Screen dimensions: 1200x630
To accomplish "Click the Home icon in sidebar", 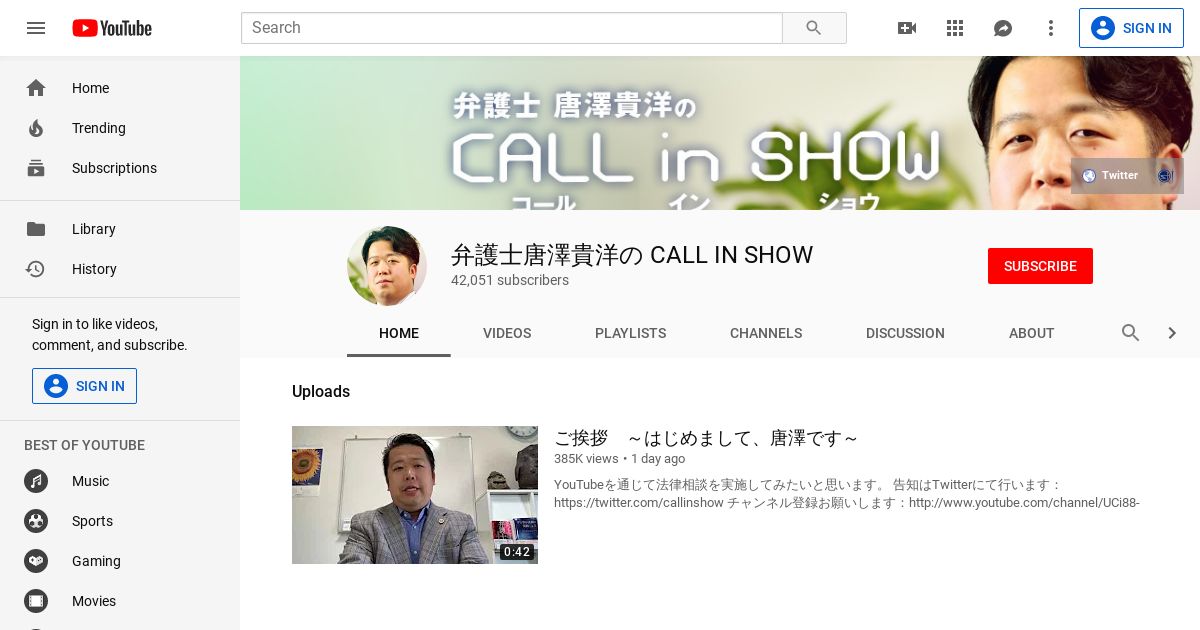I will click(x=36, y=88).
